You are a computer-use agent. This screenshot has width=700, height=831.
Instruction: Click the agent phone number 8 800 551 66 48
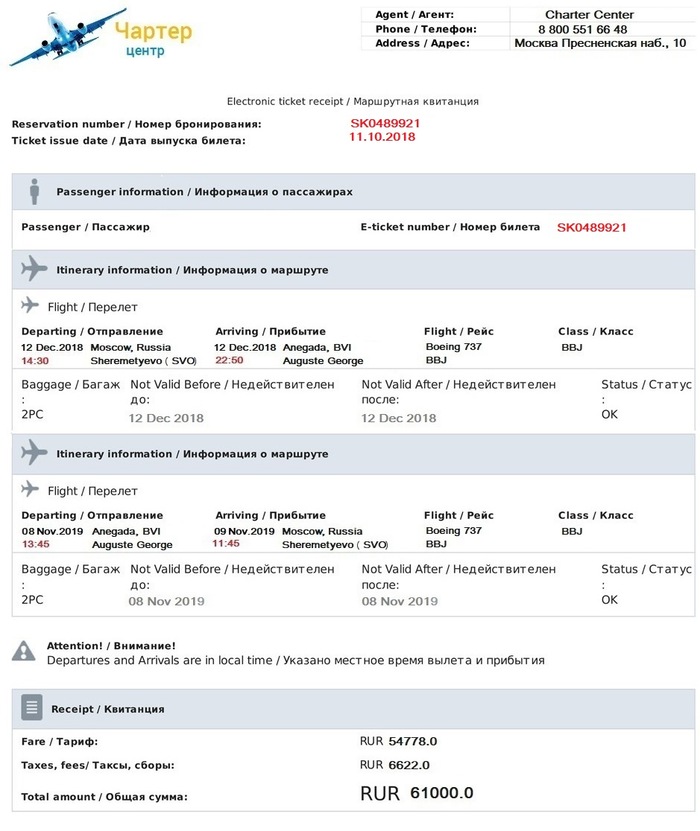pos(589,29)
